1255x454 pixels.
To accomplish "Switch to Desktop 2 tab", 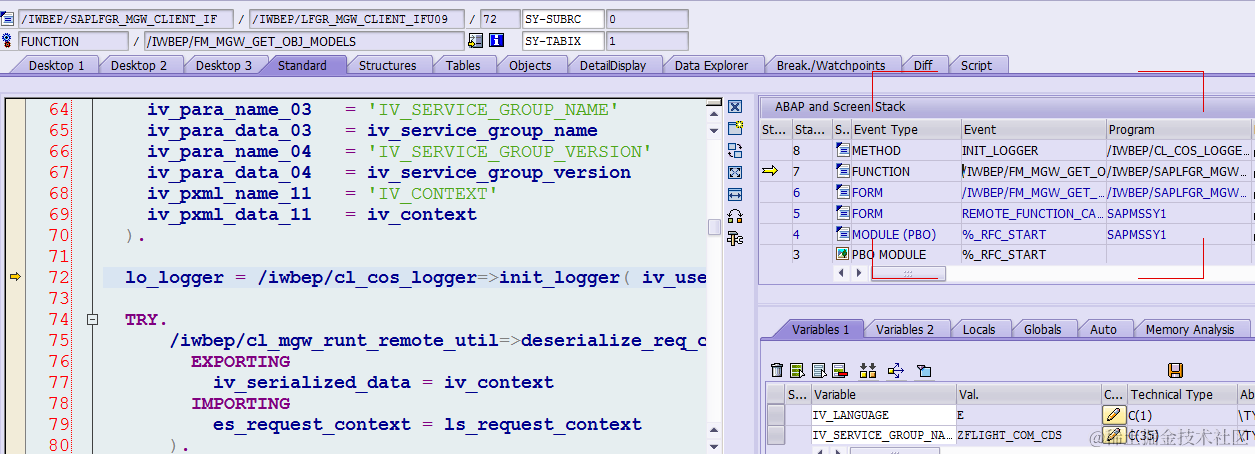I will 139,65.
